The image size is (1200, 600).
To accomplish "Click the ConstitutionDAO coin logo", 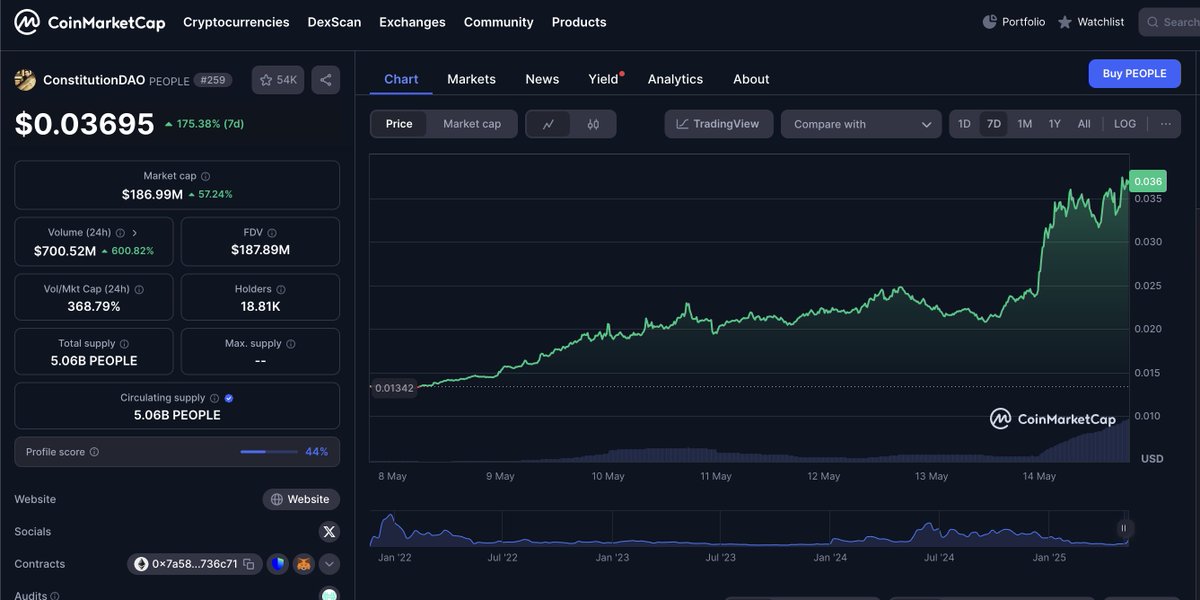I will (x=25, y=80).
